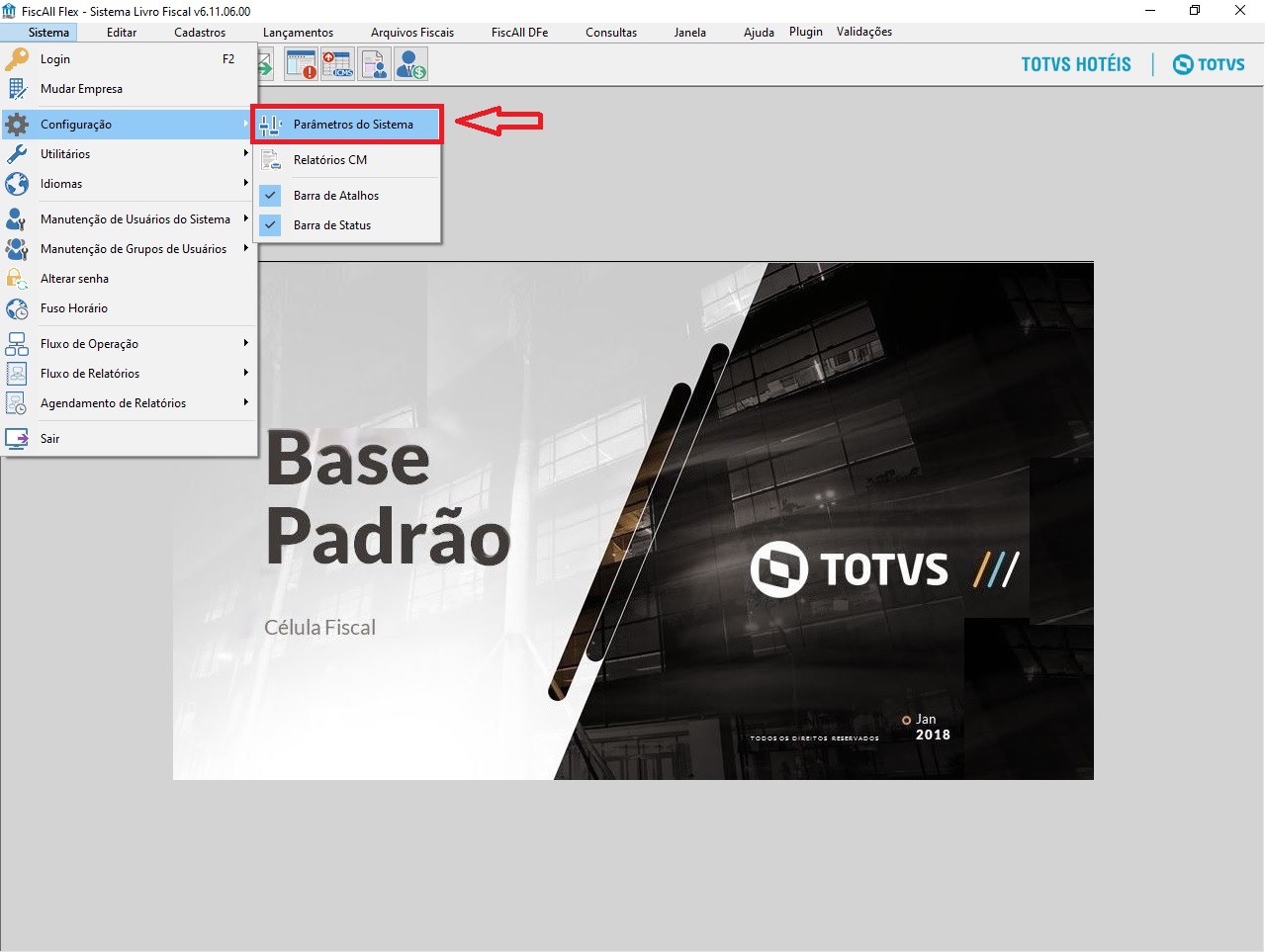The image size is (1265, 952).
Task: Click the TOTVS logo at top right
Action: (x=1209, y=64)
